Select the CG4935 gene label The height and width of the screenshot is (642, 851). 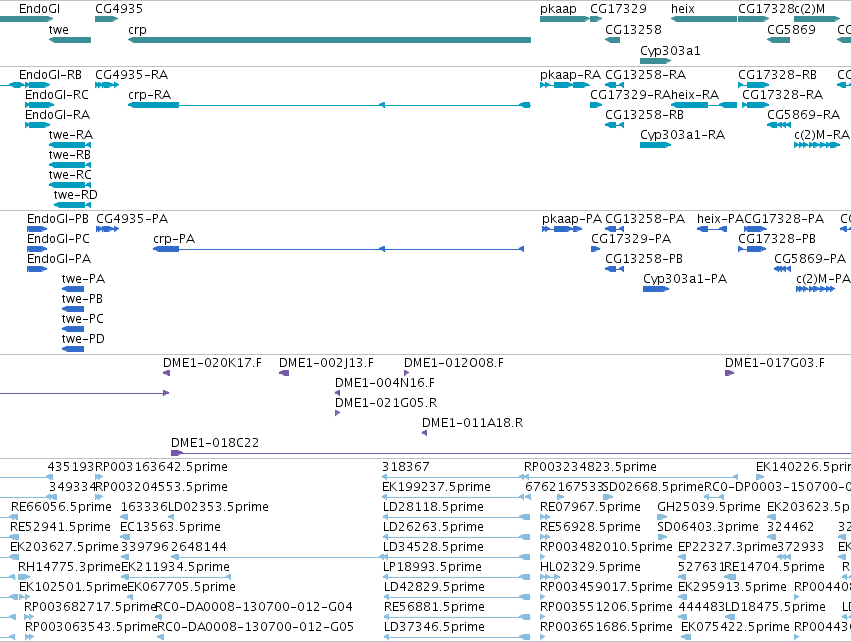(119, 9)
